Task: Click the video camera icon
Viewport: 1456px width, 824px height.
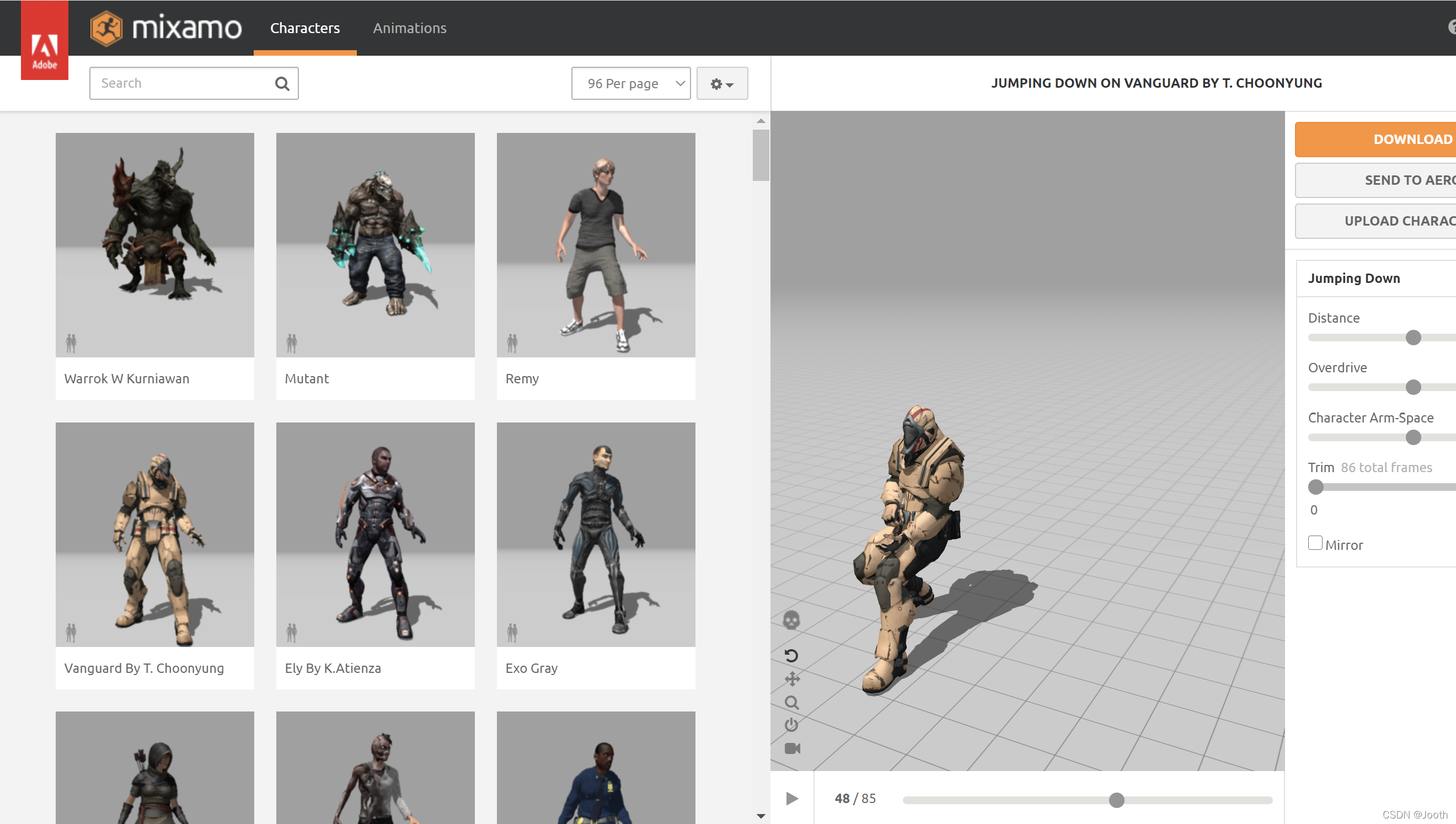Action: (792, 748)
